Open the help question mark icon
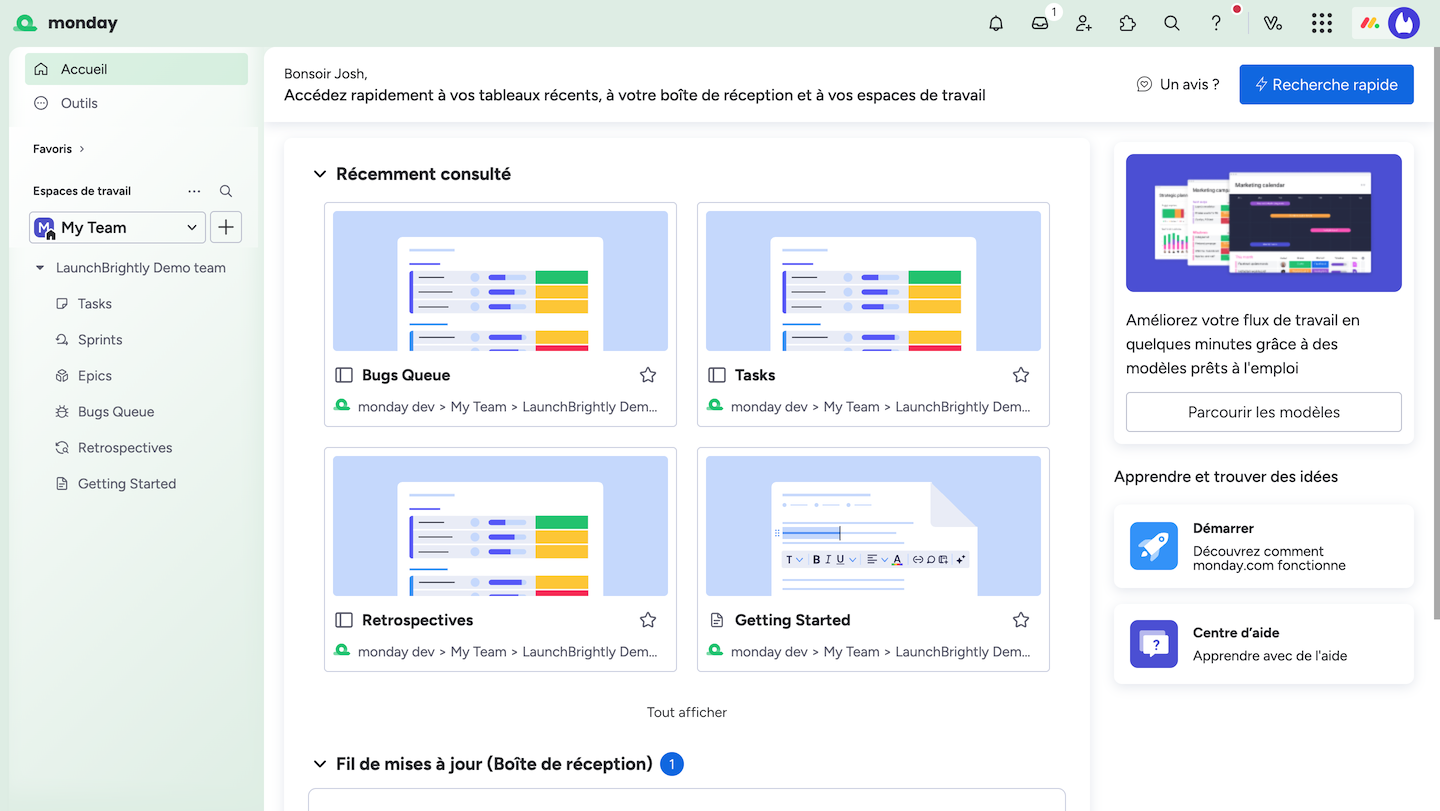The height and width of the screenshot is (811, 1440). click(1216, 23)
